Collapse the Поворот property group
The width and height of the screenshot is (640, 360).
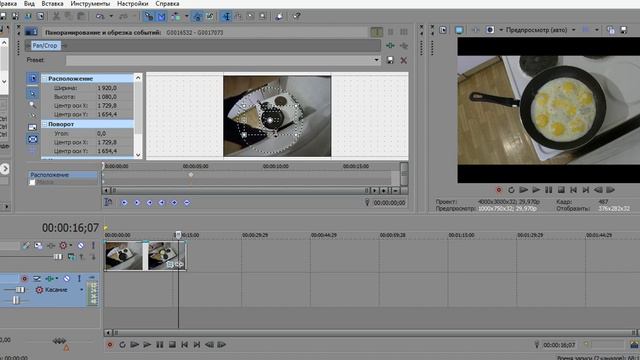point(44,124)
